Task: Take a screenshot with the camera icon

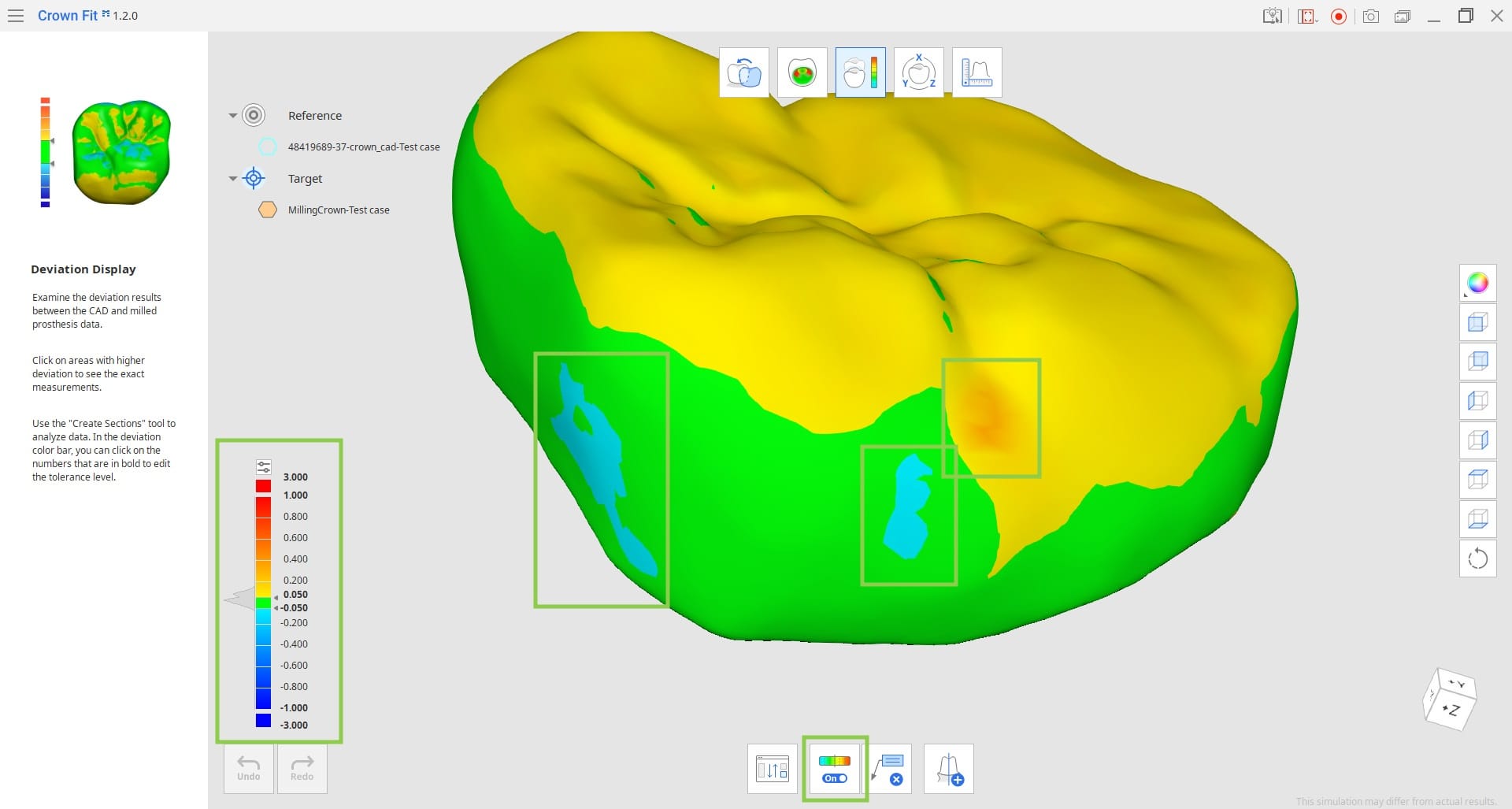Action: 1370,17
